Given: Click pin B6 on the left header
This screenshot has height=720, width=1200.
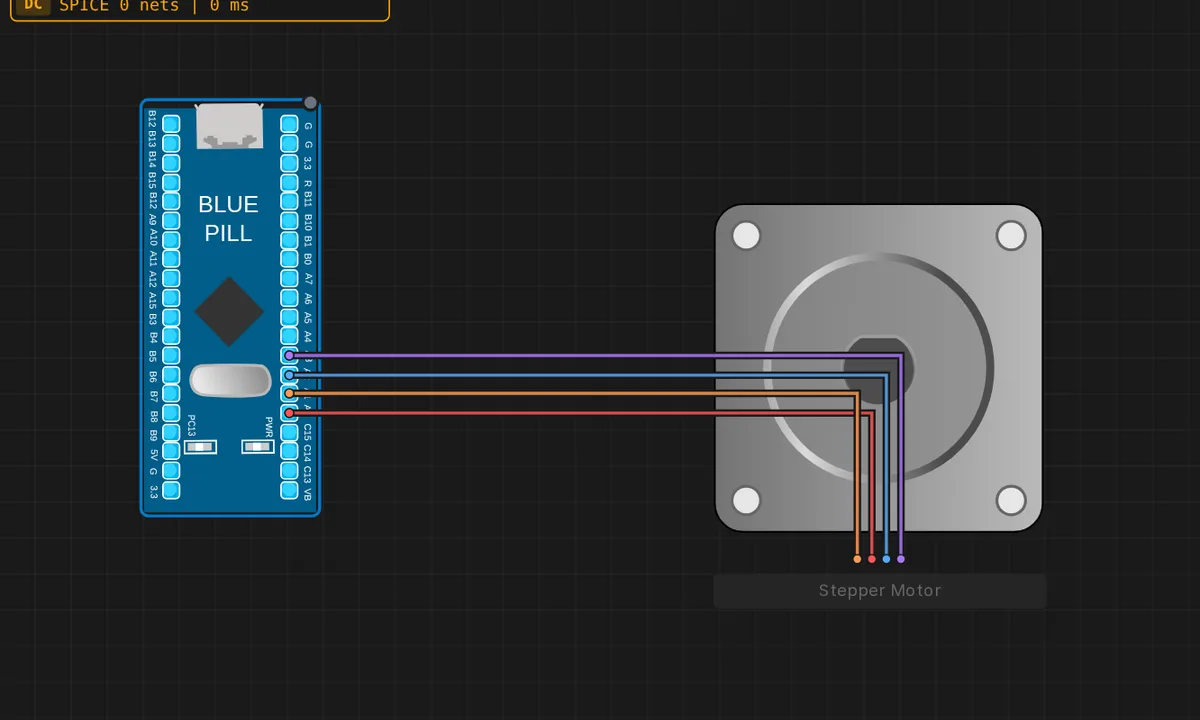Looking at the screenshot, I should click(171, 375).
